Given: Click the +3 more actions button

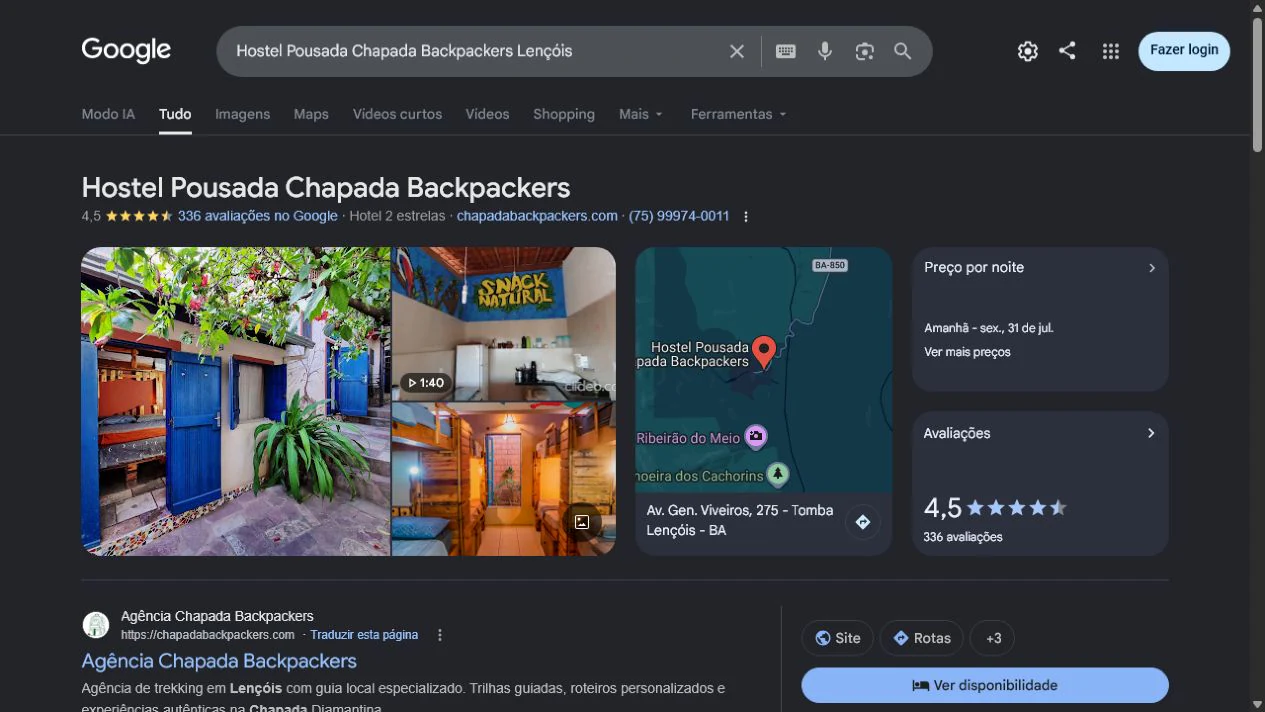Looking at the screenshot, I should click(993, 638).
